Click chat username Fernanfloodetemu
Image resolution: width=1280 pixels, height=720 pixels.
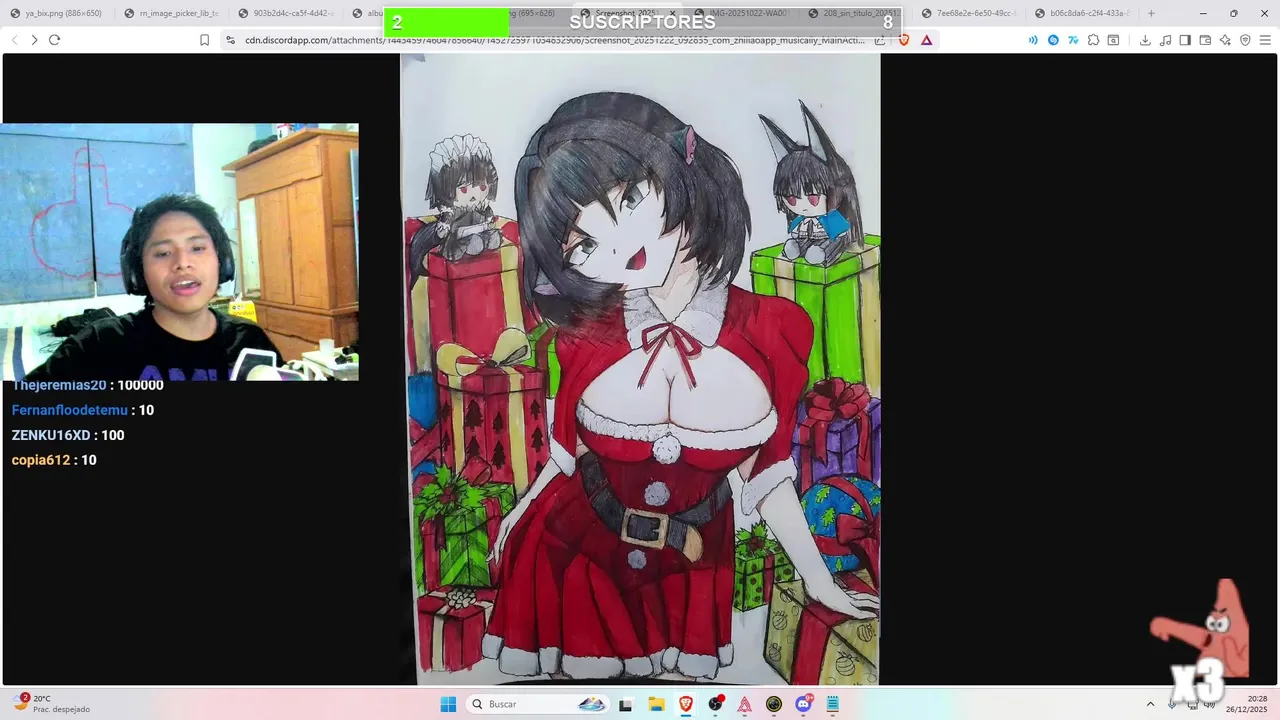(x=70, y=410)
